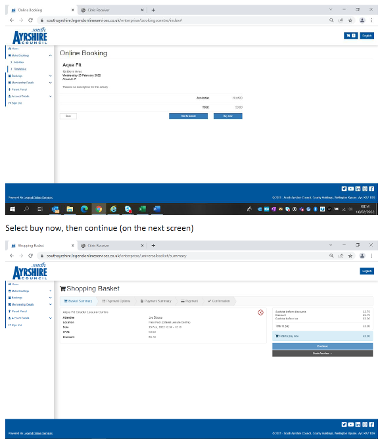380x439 pixels.
Task: Remove the Aqua Fit item via red icon
Action: pos(261,312)
